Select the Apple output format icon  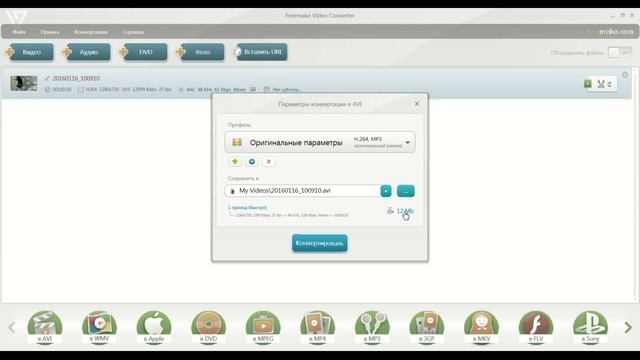154,327
